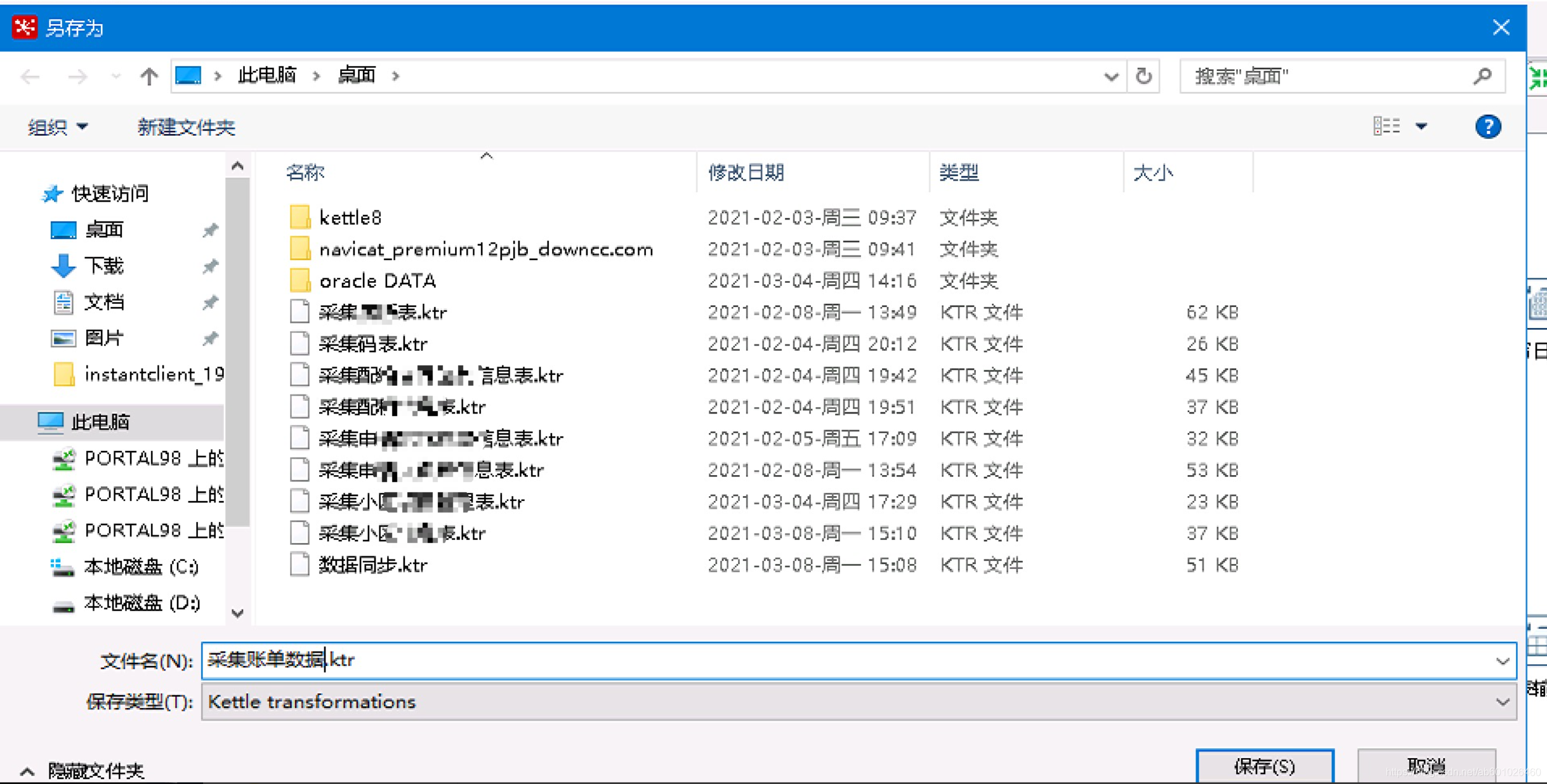Select 本地磁盘 (C:) drive
The width and height of the screenshot is (1547, 784).
[141, 566]
